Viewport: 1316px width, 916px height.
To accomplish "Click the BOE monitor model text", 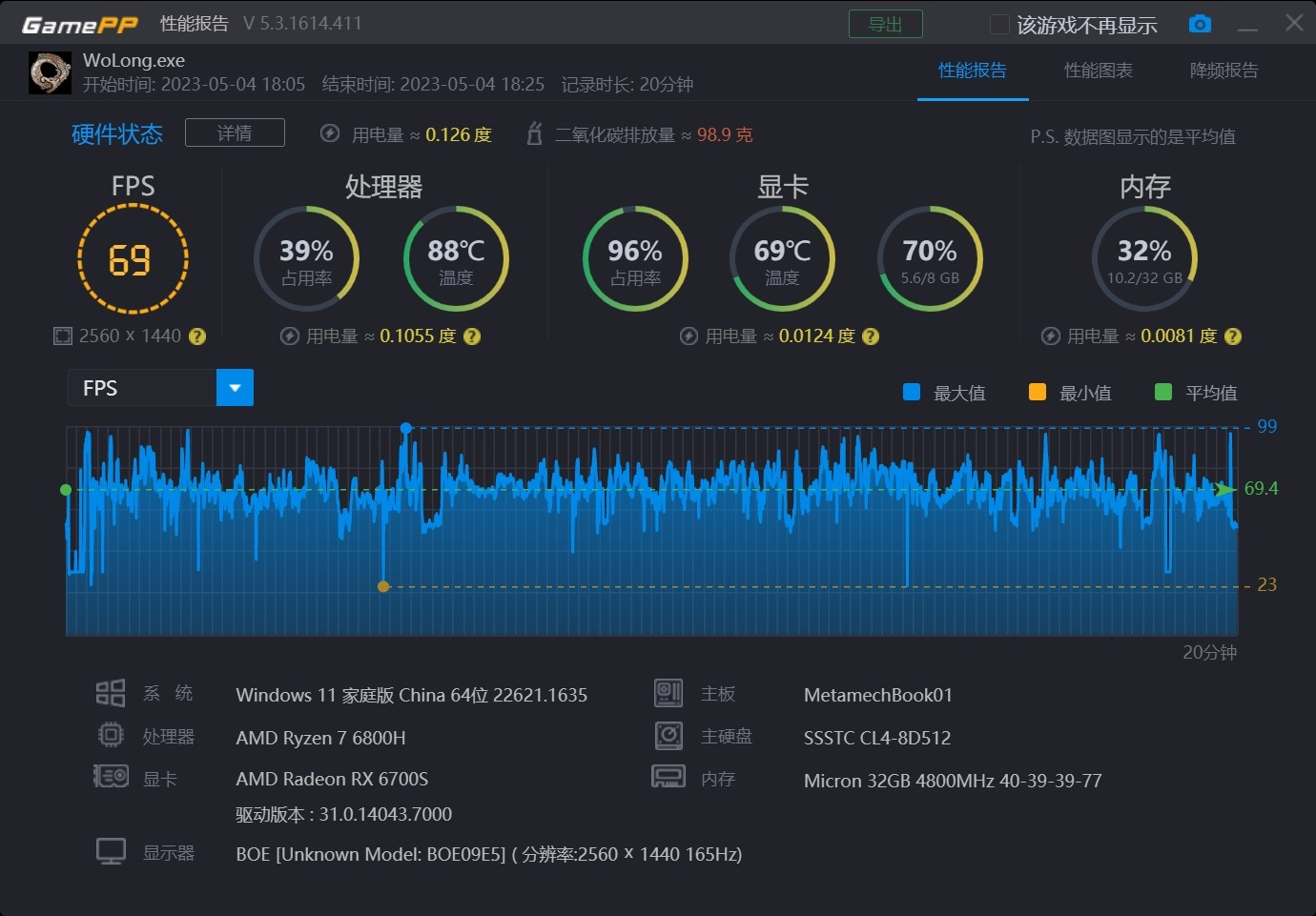I will pyautogui.click(x=488, y=854).
